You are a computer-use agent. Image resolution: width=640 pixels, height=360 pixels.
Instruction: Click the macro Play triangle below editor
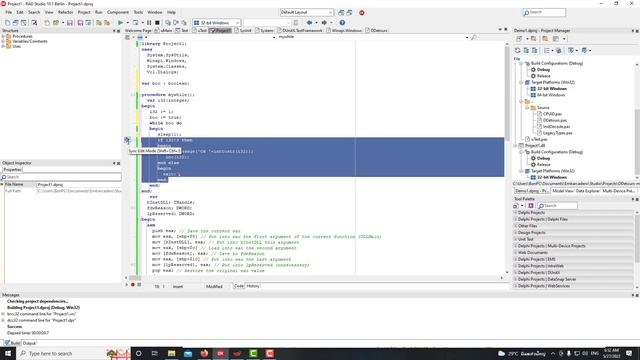(127, 284)
